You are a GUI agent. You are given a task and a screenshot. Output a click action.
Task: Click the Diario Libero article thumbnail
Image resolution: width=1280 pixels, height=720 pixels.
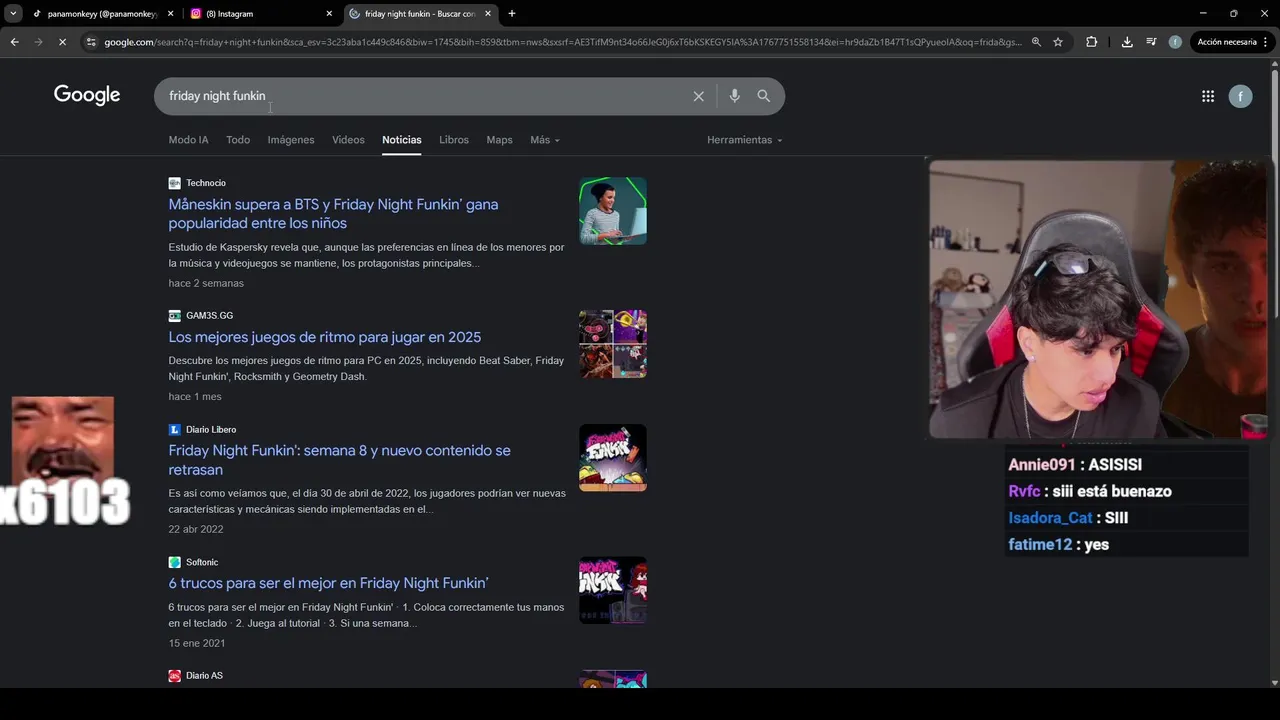(613, 458)
